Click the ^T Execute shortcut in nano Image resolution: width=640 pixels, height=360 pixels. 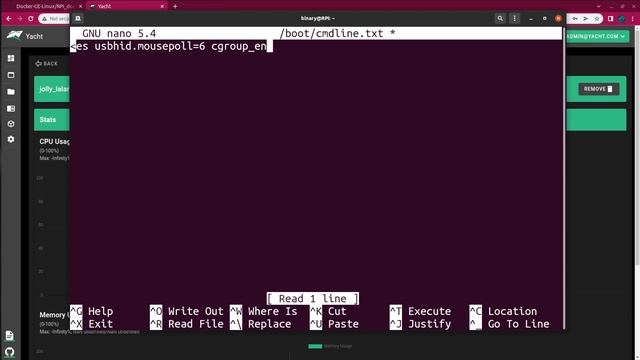pos(420,311)
